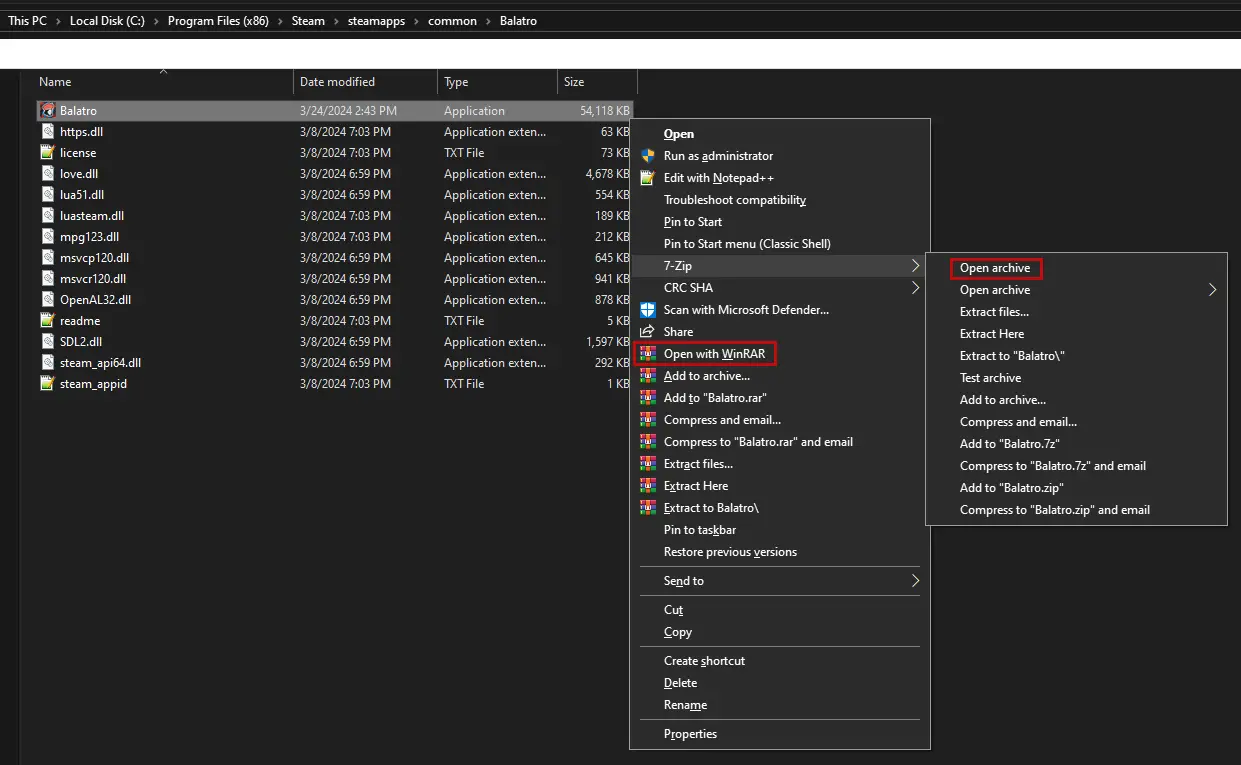Open breadcrumb chevron after This PC
Screen dimensions: 1241x765
(x=58, y=21)
